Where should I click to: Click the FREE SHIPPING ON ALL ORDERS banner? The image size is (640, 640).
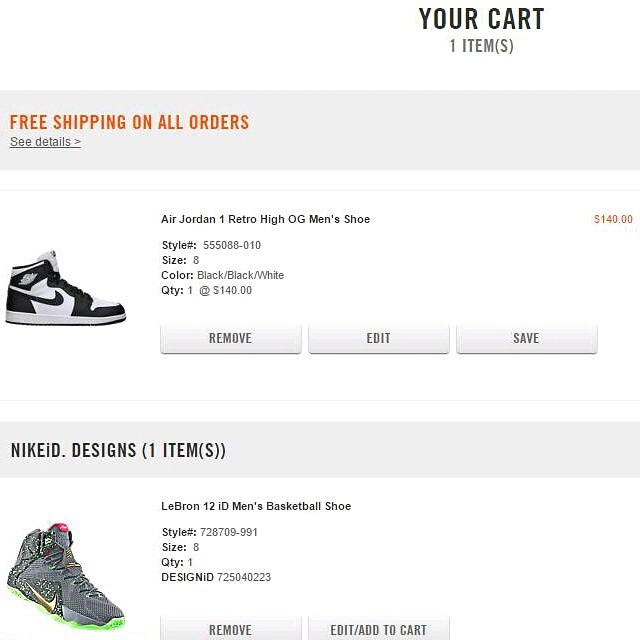coord(129,122)
